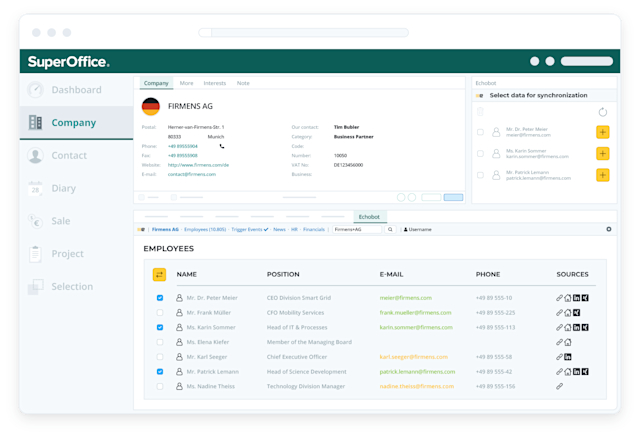This screenshot has height=438, width=640.
Task: Open Dashboard from the sidebar
Action: click(x=76, y=90)
